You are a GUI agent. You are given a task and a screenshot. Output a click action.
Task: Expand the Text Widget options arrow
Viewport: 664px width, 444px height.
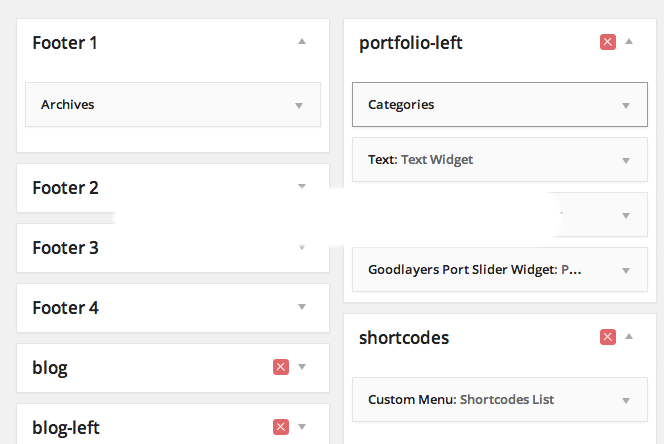click(x=626, y=160)
